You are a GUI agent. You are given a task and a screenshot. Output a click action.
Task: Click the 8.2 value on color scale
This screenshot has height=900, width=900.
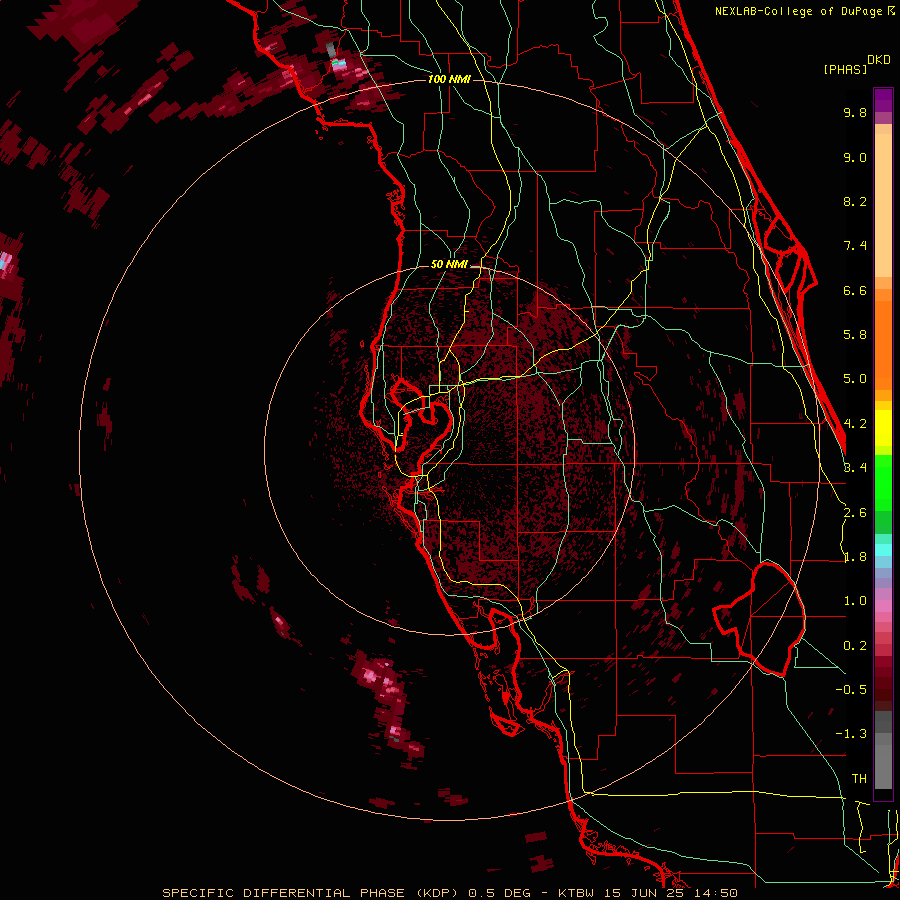point(855,201)
